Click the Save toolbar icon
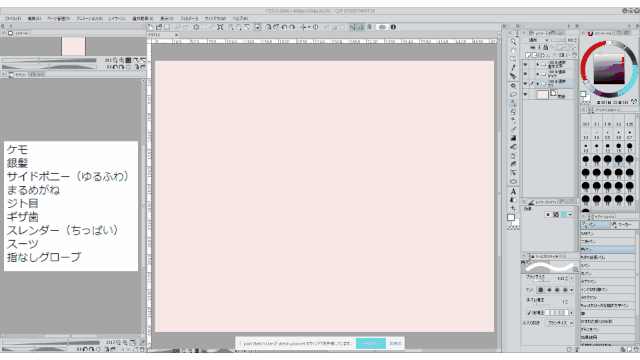Image resolution: width=640 pixels, height=360 pixels. (x=167, y=27)
